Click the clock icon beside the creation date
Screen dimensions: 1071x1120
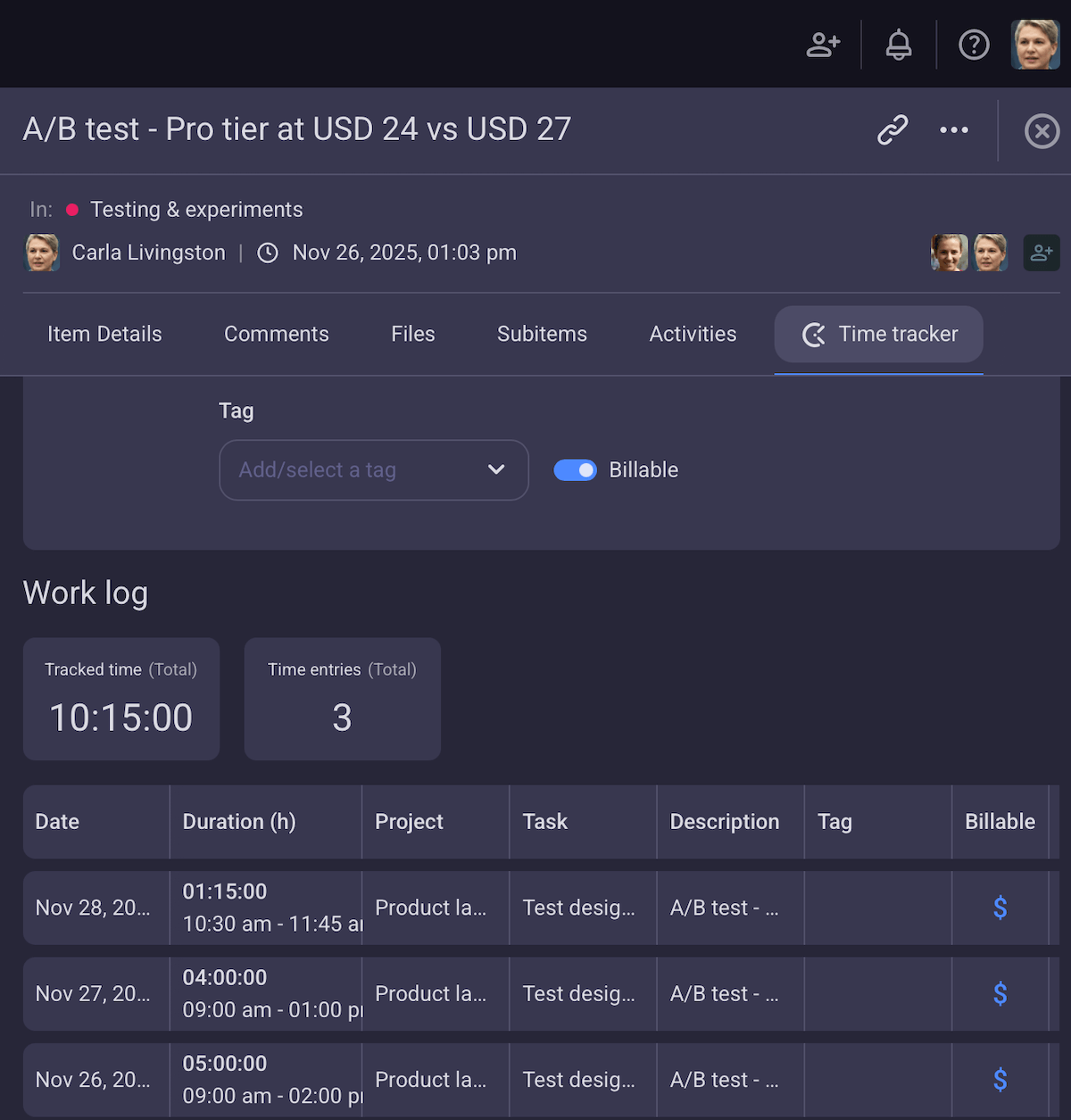(x=267, y=253)
